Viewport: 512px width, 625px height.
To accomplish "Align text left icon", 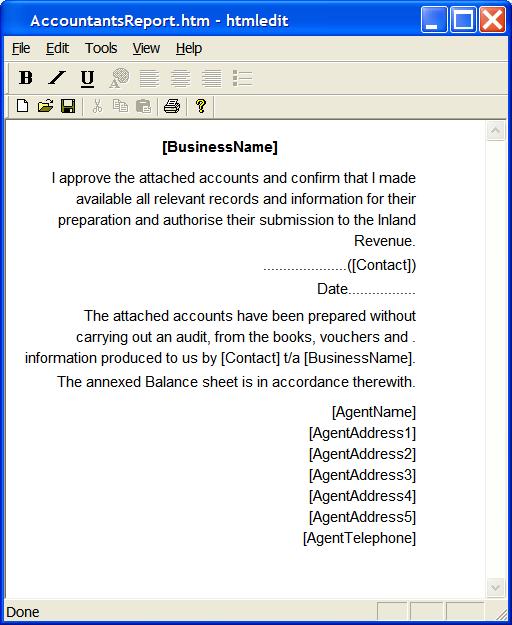I will point(149,78).
